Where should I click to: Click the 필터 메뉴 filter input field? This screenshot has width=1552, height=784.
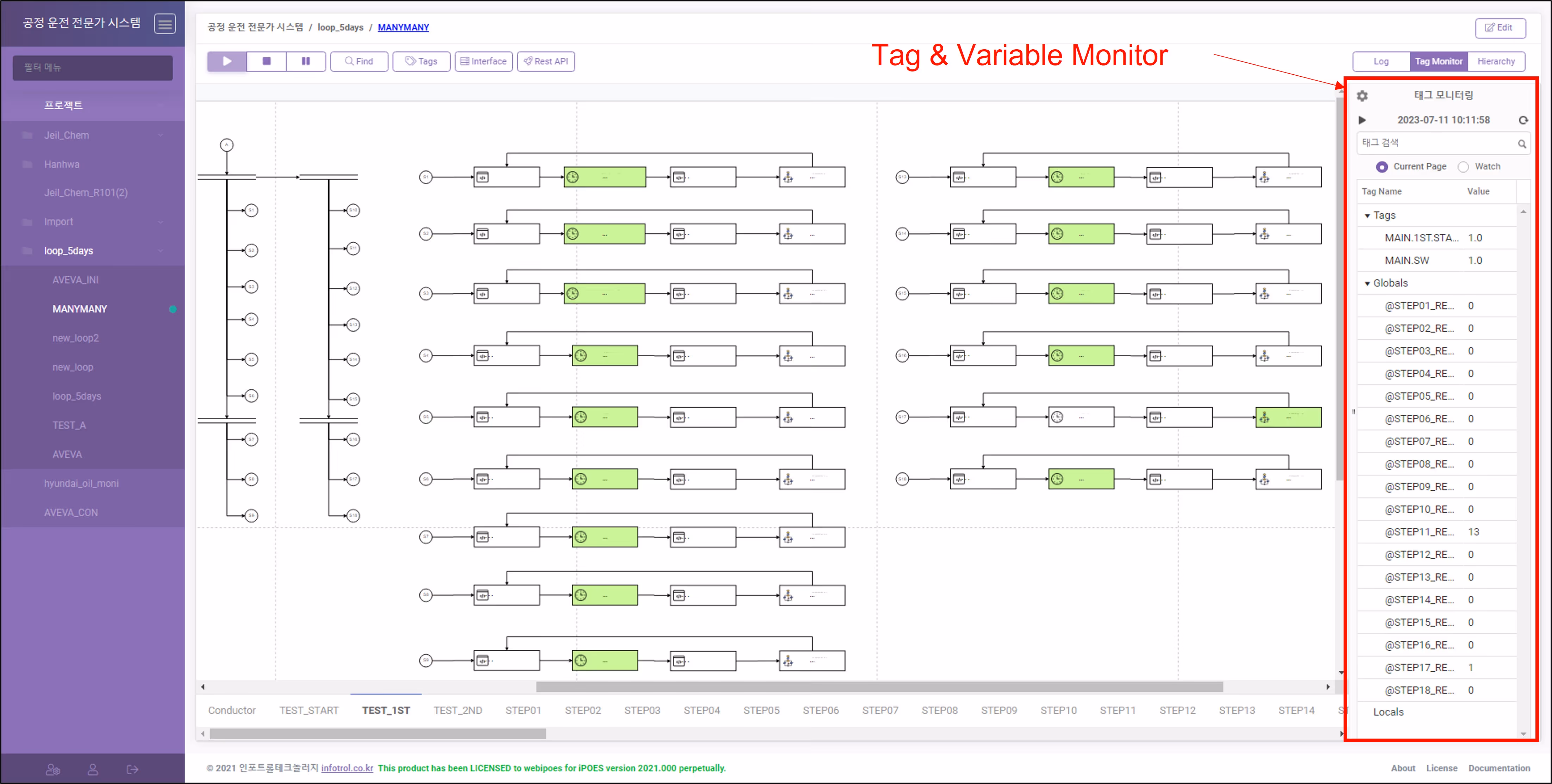point(93,68)
